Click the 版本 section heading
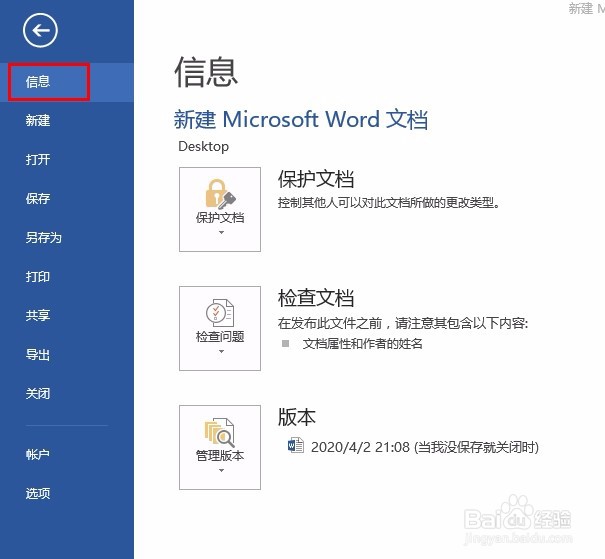This screenshot has height=559, width=605. [x=297, y=417]
